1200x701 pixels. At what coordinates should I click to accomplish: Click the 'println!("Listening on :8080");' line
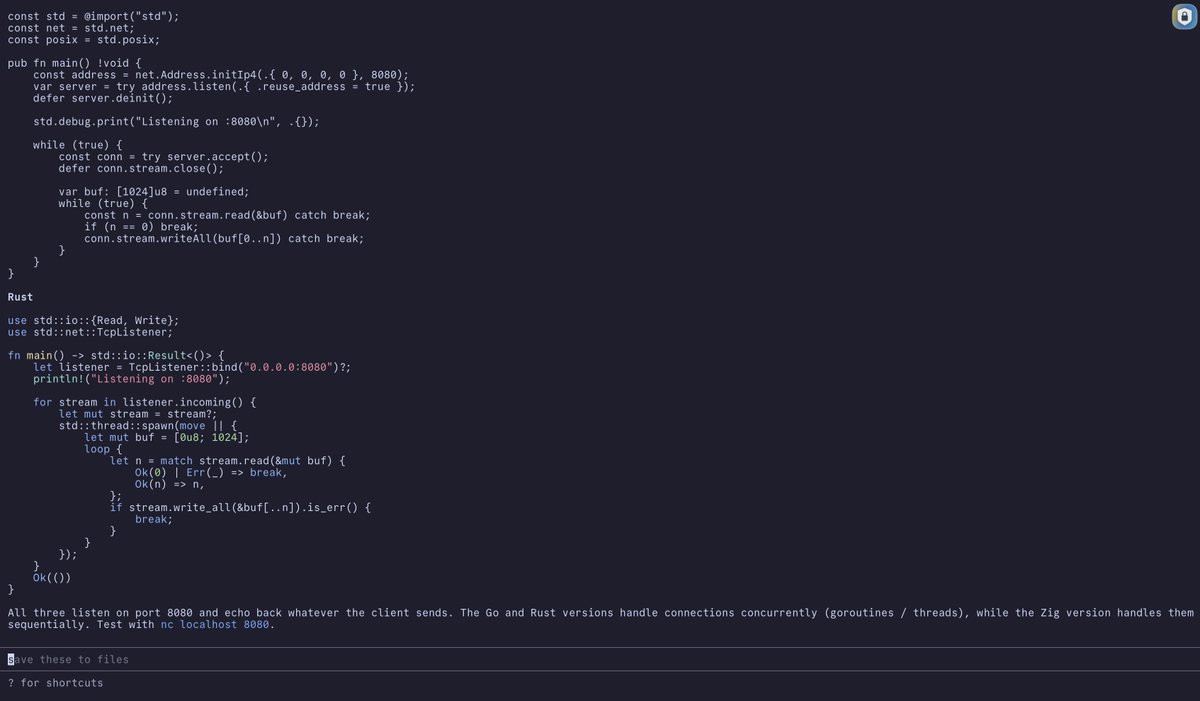(132, 379)
